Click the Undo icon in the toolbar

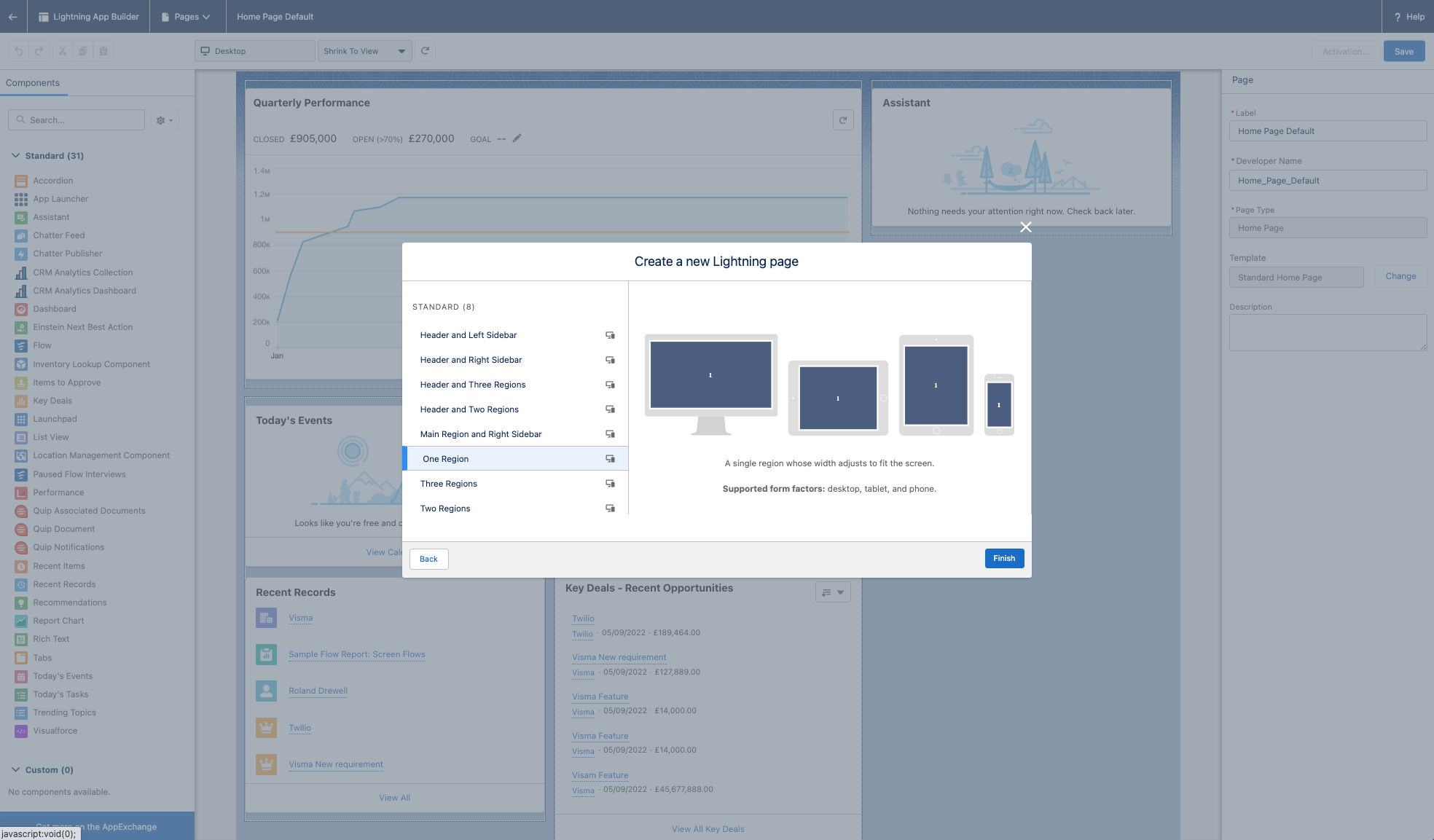(x=18, y=51)
